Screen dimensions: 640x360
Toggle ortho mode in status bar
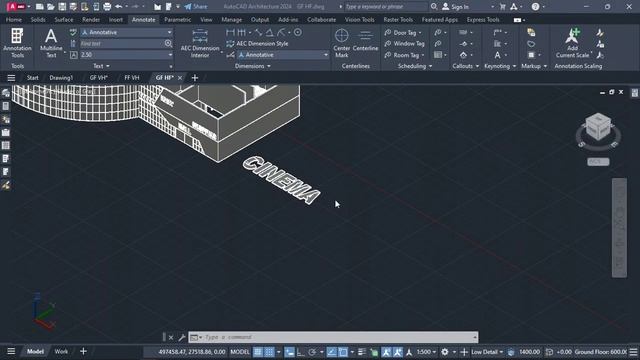[x=301, y=351]
